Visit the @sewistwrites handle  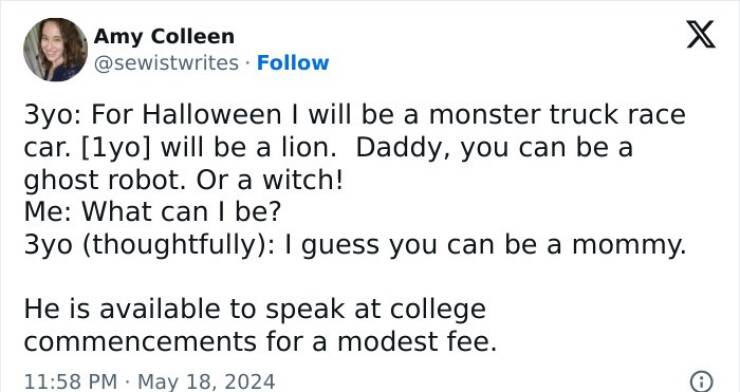click(166, 63)
